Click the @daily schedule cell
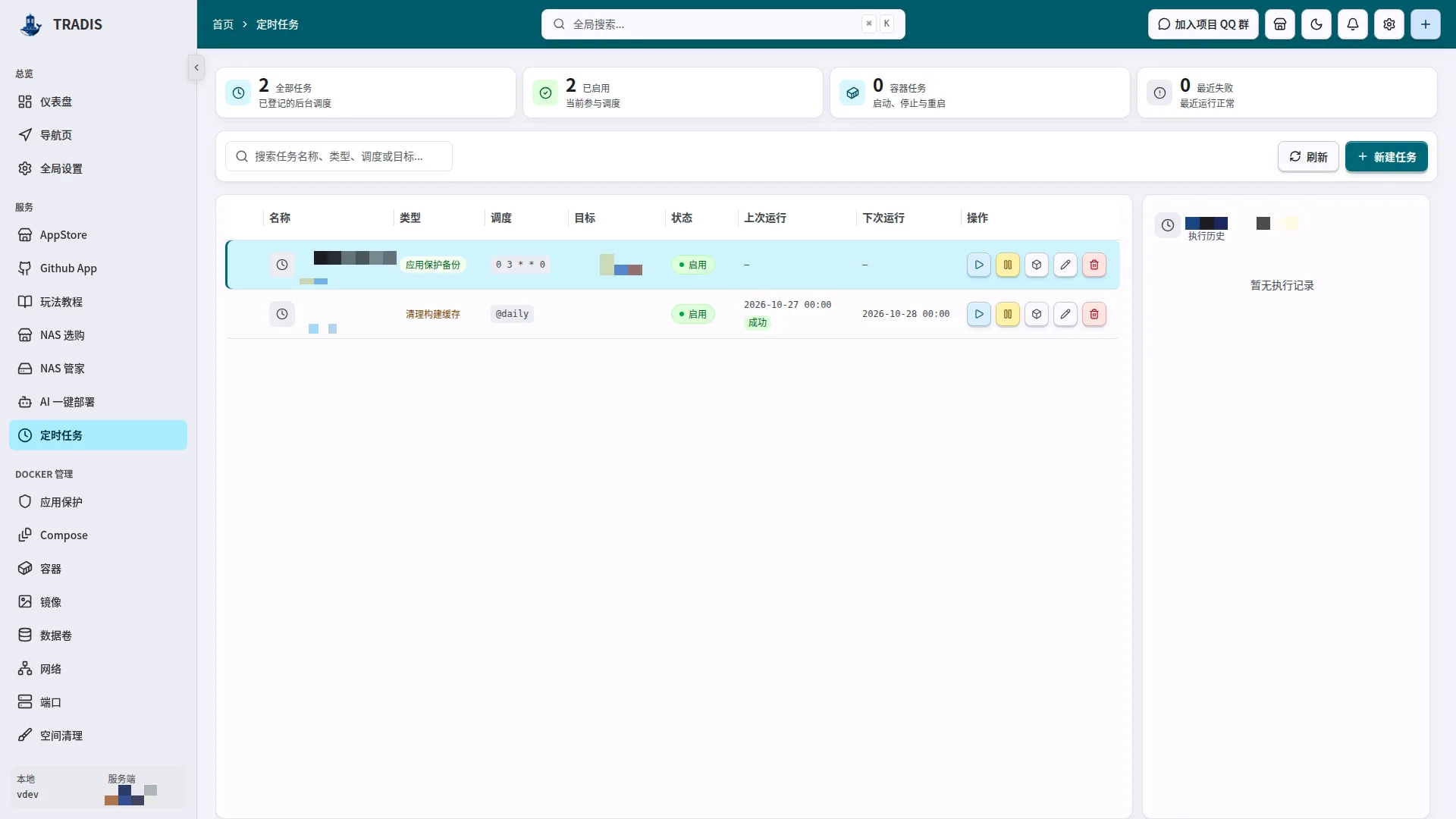The image size is (1456, 819). click(512, 314)
